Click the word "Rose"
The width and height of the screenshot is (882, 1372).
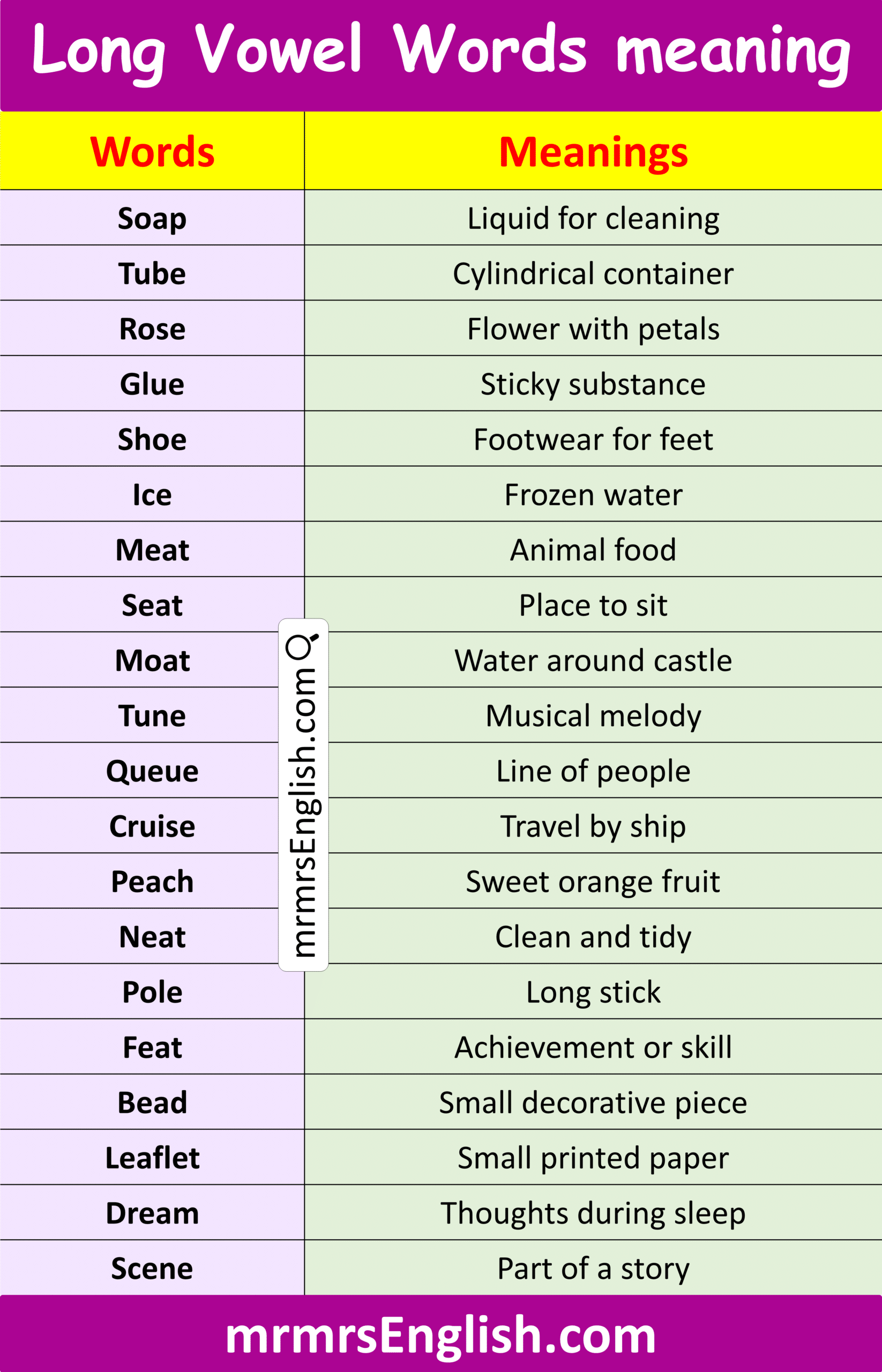[152, 329]
